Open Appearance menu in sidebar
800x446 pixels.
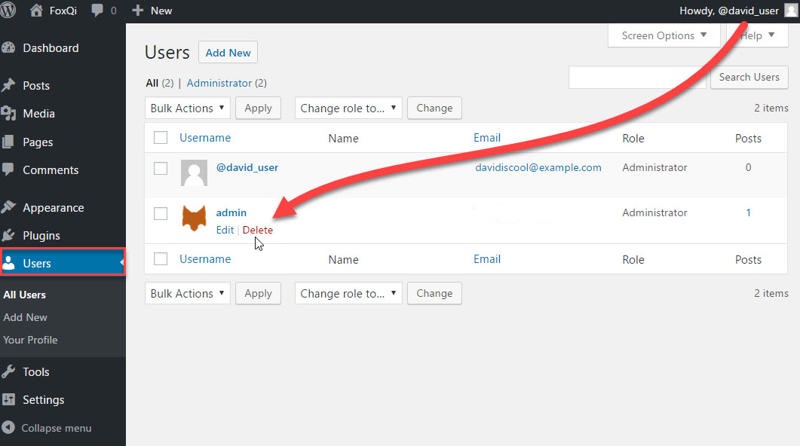[53, 208]
